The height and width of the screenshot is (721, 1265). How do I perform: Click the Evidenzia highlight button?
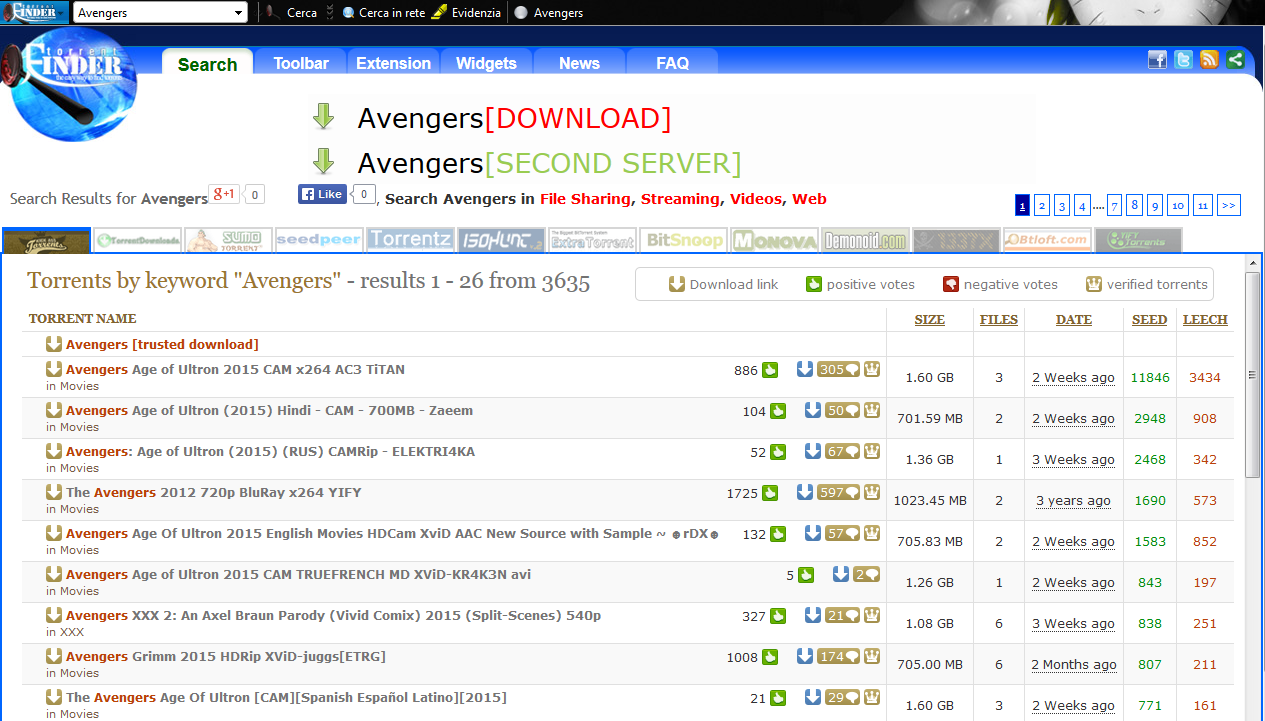pyautogui.click(x=467, y=13)
